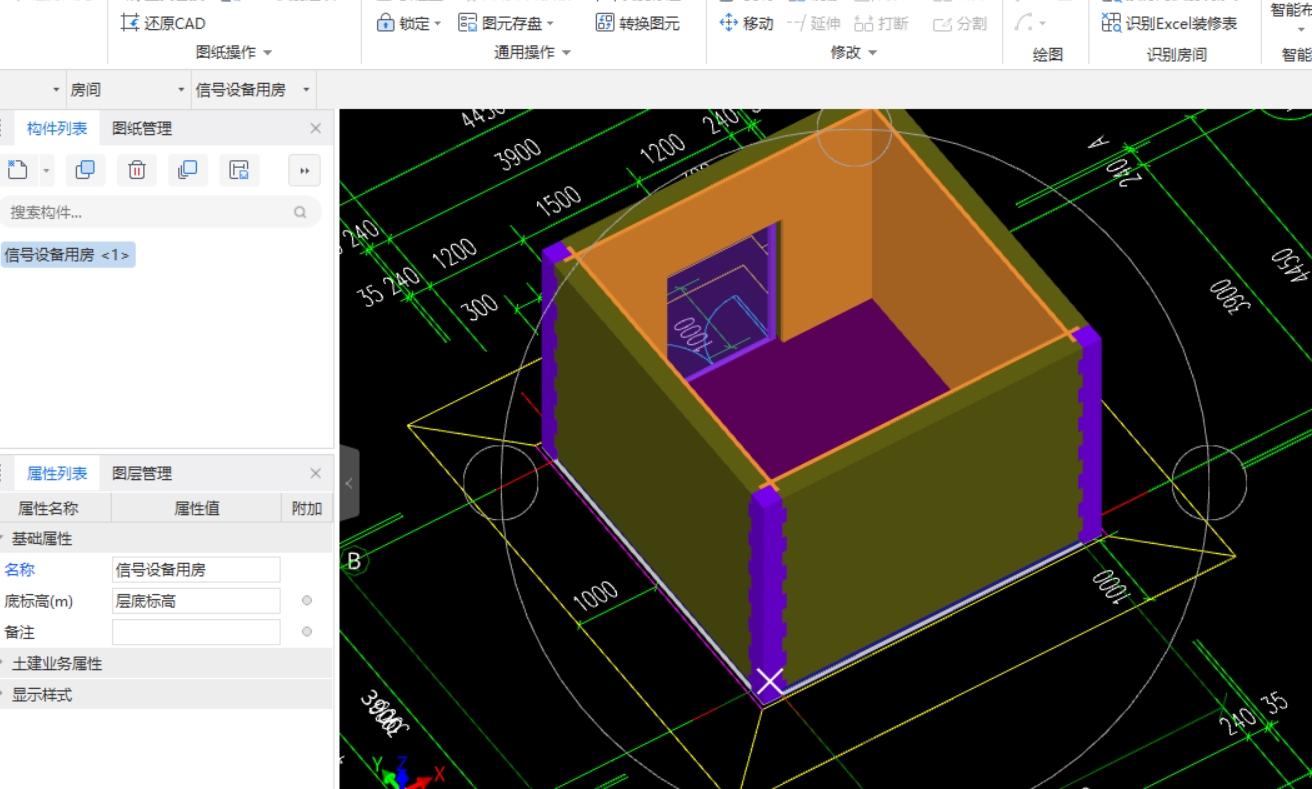Switch to the 图纸管理 tab
Viewport: 1312px width, 789px height.
click(142, 129)
